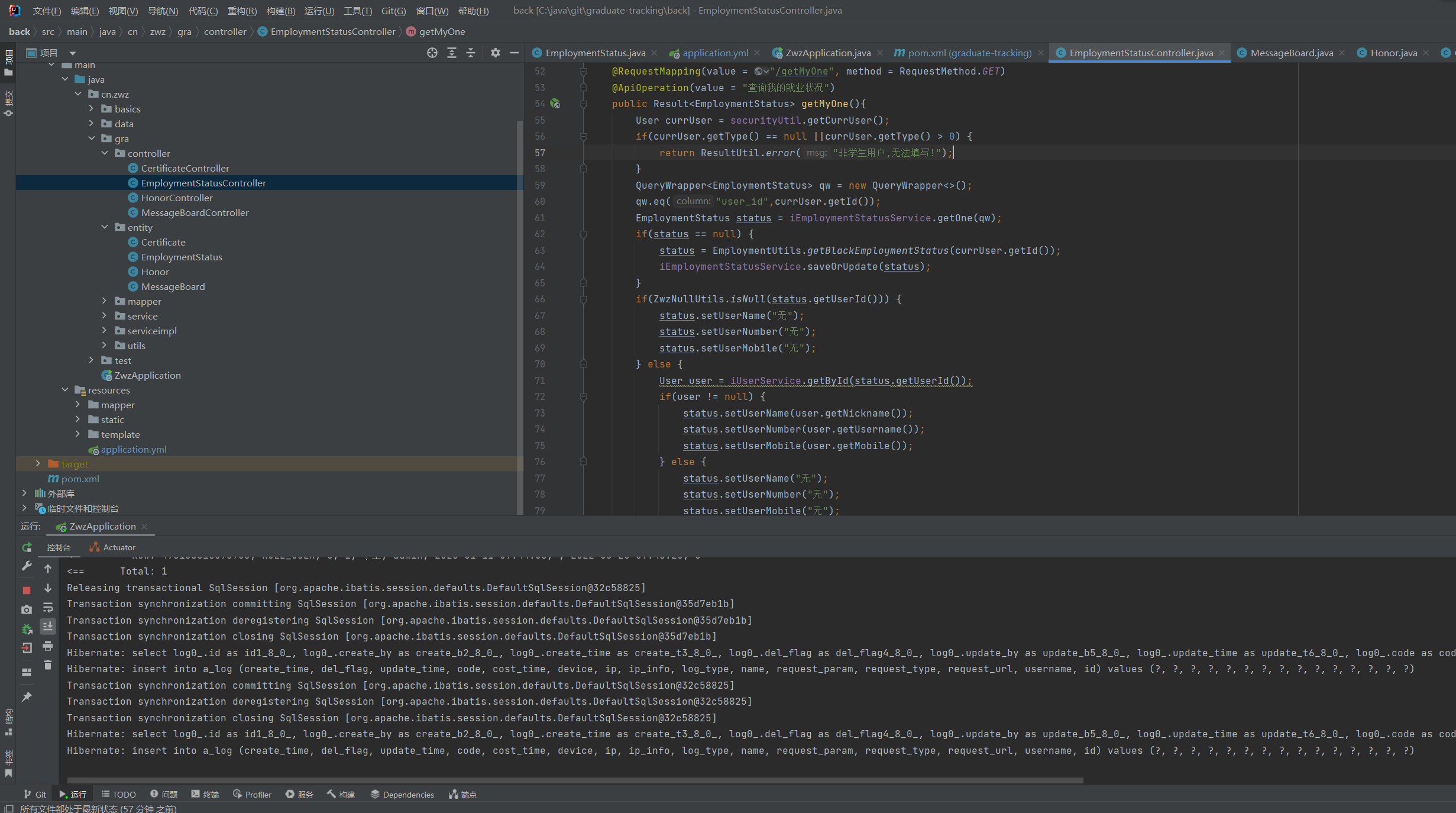The width and height of the screenshot is (1456, 813).
Task: Stop the running application with the red square
Action: coord(27,590)
